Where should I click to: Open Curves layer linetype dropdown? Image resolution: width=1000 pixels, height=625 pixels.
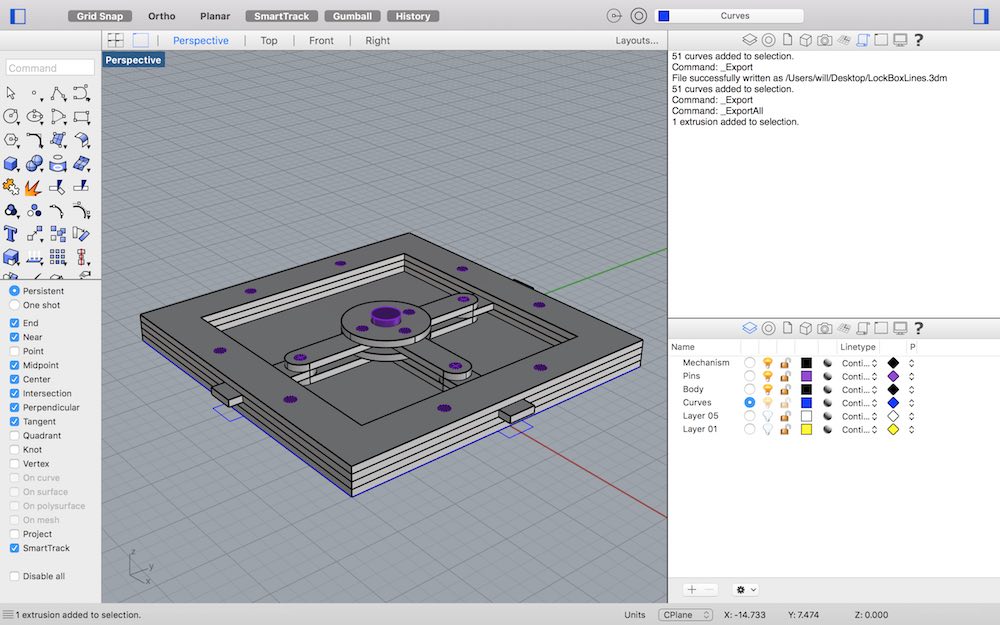click(859, 403)
